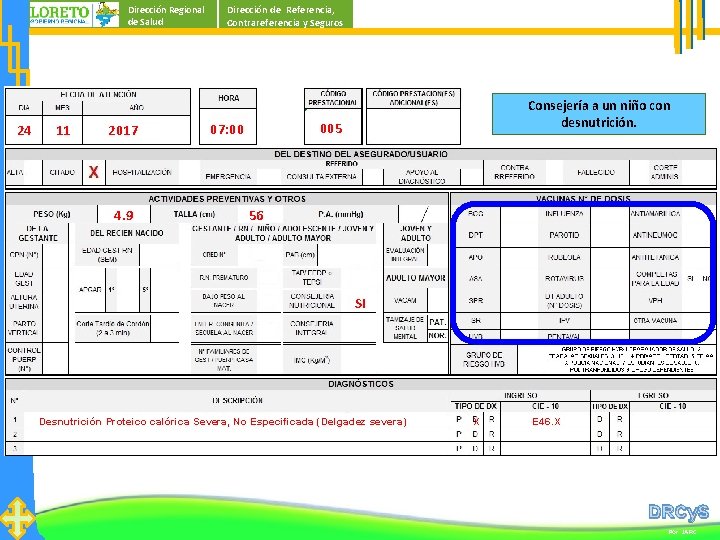Click the ANTINEUMOC vaccine label
The width and height of the screenshot is (720, 540).
coord(655,235)
